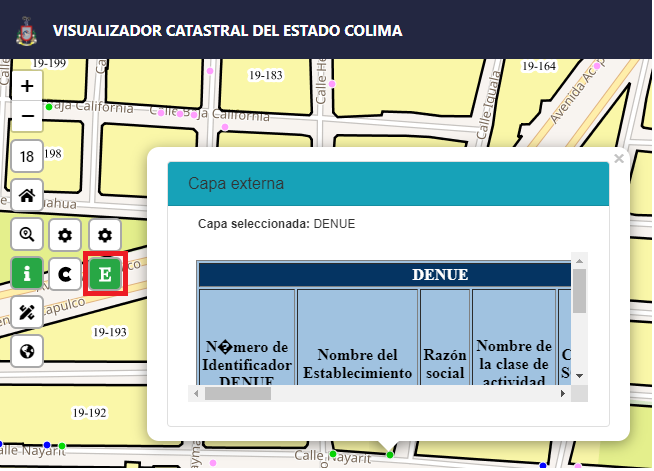Click the zoom level 18 indicator
Screen dimensions: 654x471
click(x=27, y=156)
